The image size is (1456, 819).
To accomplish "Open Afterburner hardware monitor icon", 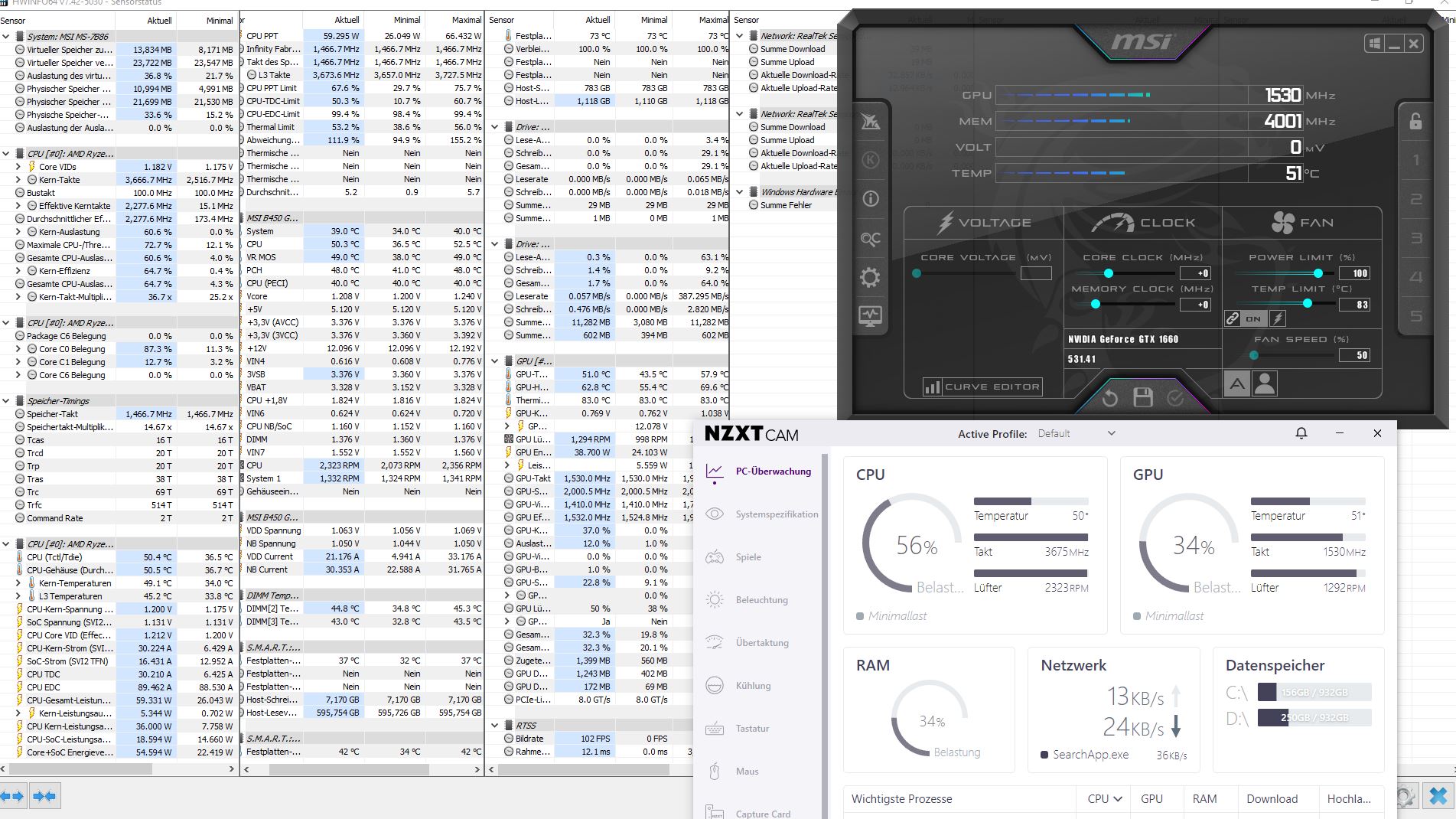I will (870, 315).
